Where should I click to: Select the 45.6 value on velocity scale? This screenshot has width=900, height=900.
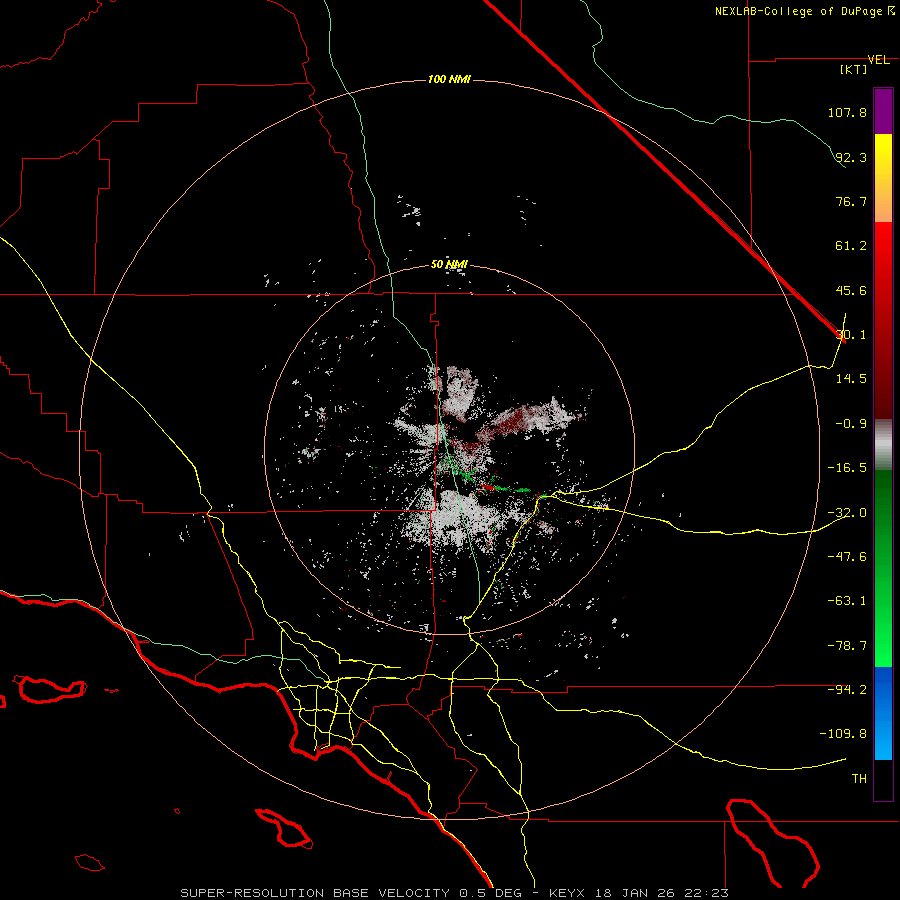[851, 290]
